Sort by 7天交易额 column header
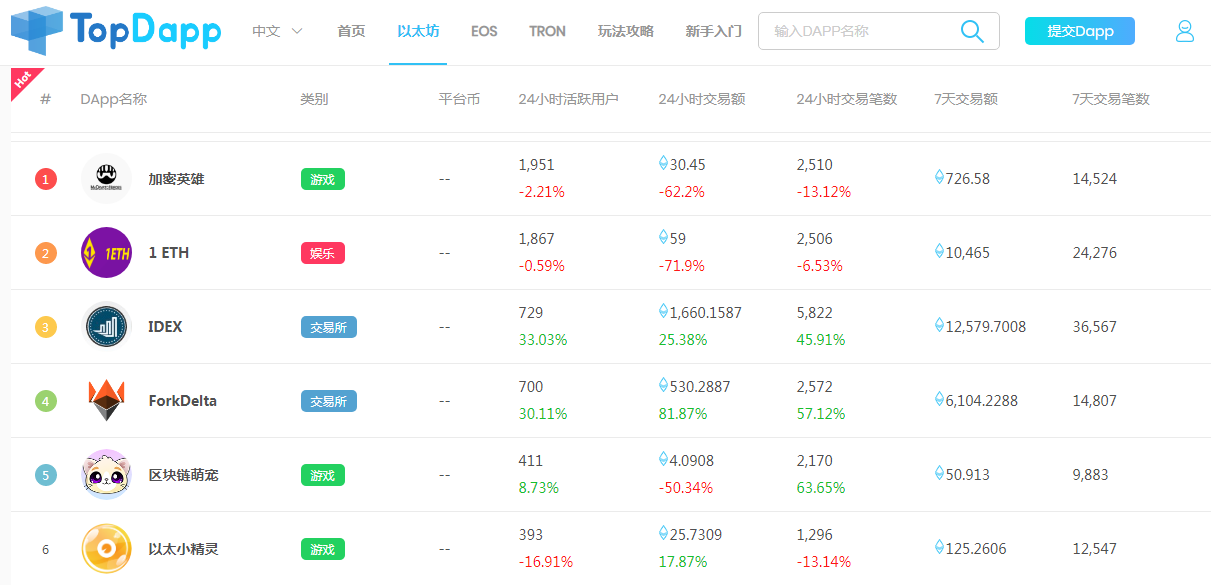The width and height of the screenshot is (1211, 585). pyautogui.click(x=965, y=99)
